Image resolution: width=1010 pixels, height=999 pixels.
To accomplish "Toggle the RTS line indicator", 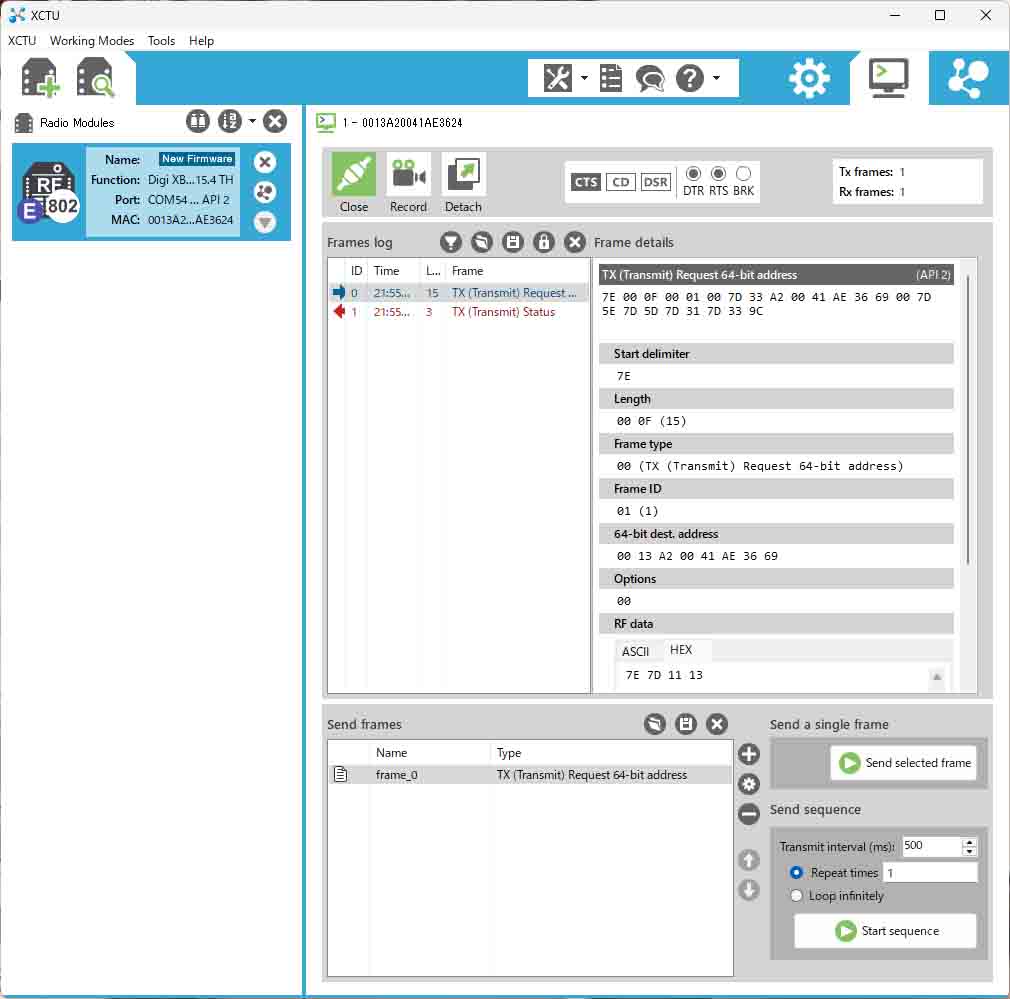I will pyautogui.click(x=718, y=174).
